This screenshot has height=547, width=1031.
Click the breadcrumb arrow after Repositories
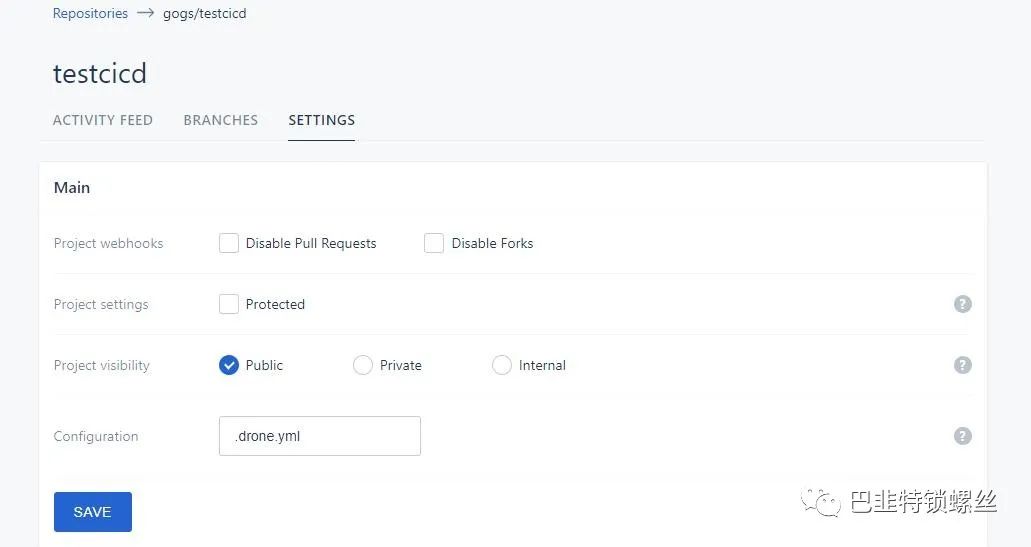click(145, 13)
